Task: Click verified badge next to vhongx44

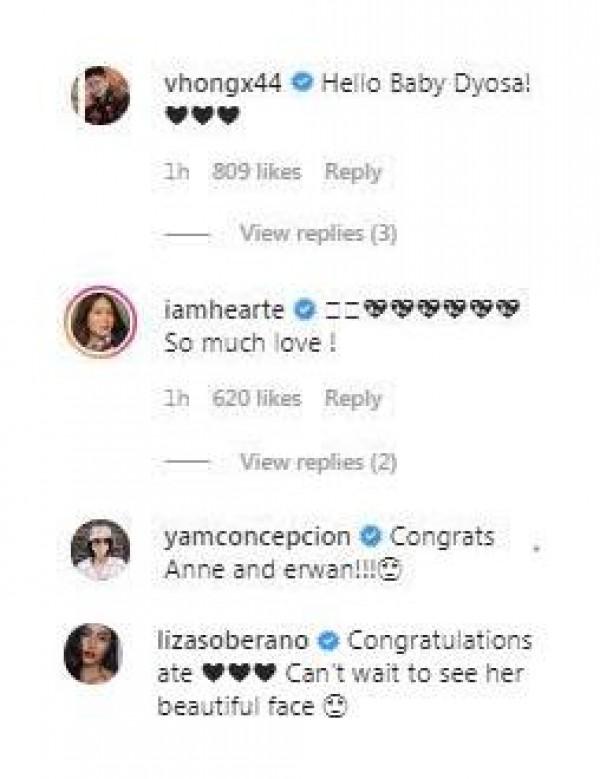Action: coord(301,84)
